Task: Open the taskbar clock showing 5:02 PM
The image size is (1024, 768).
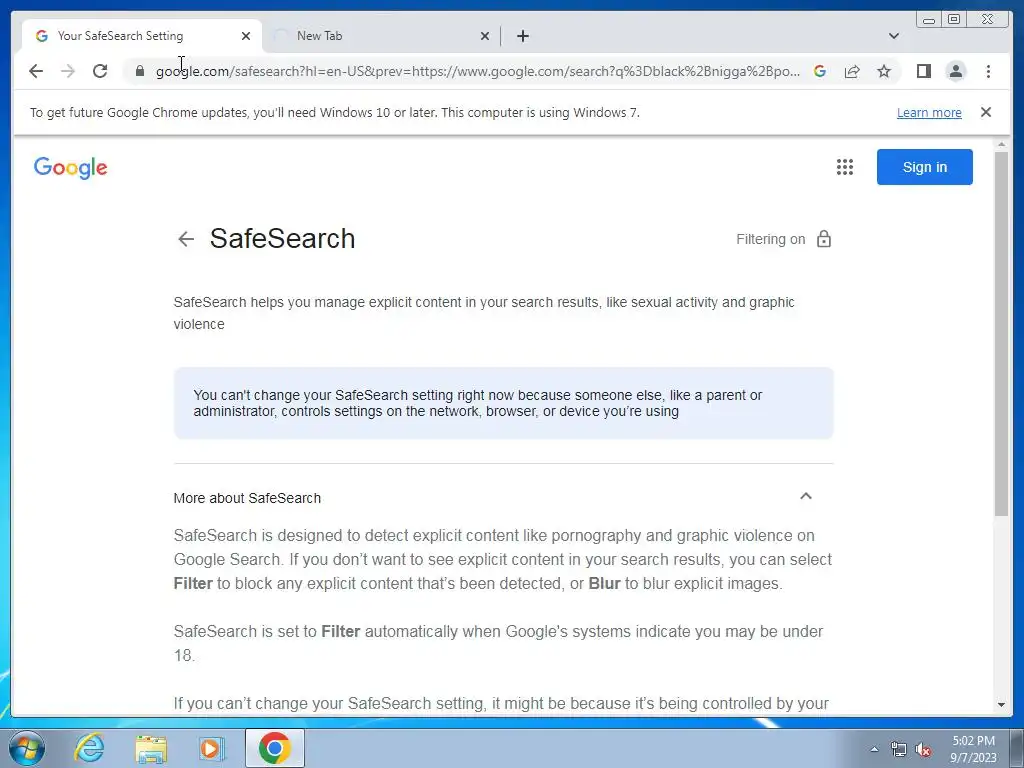Action: click(x=973, y=749)
